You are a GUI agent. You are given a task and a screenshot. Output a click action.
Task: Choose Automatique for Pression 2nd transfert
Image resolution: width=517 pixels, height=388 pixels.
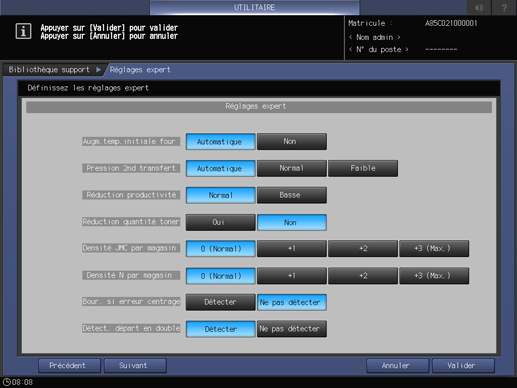(x=220, y=168)
